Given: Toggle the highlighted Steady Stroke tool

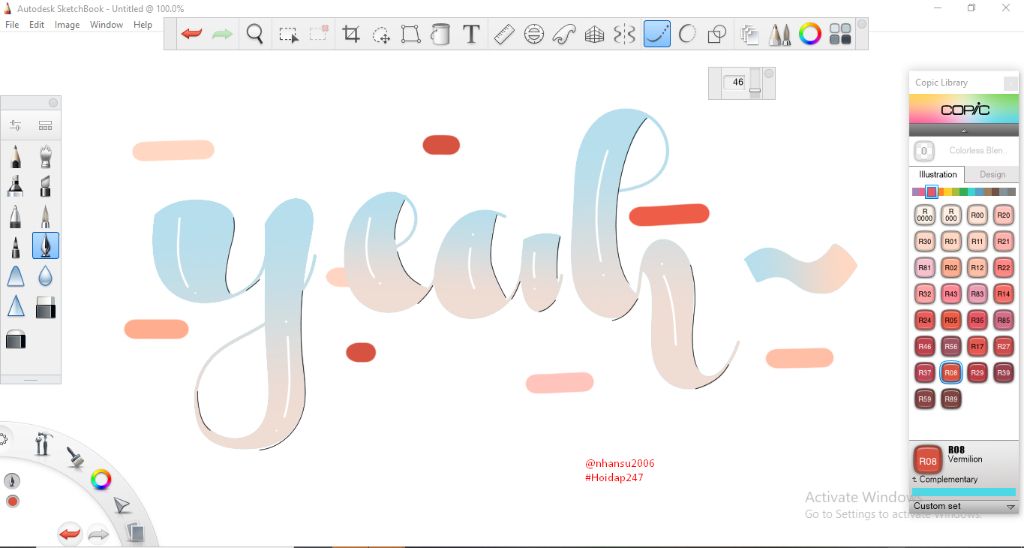Looking at the screenshot, I should click(x=657, y=33).
